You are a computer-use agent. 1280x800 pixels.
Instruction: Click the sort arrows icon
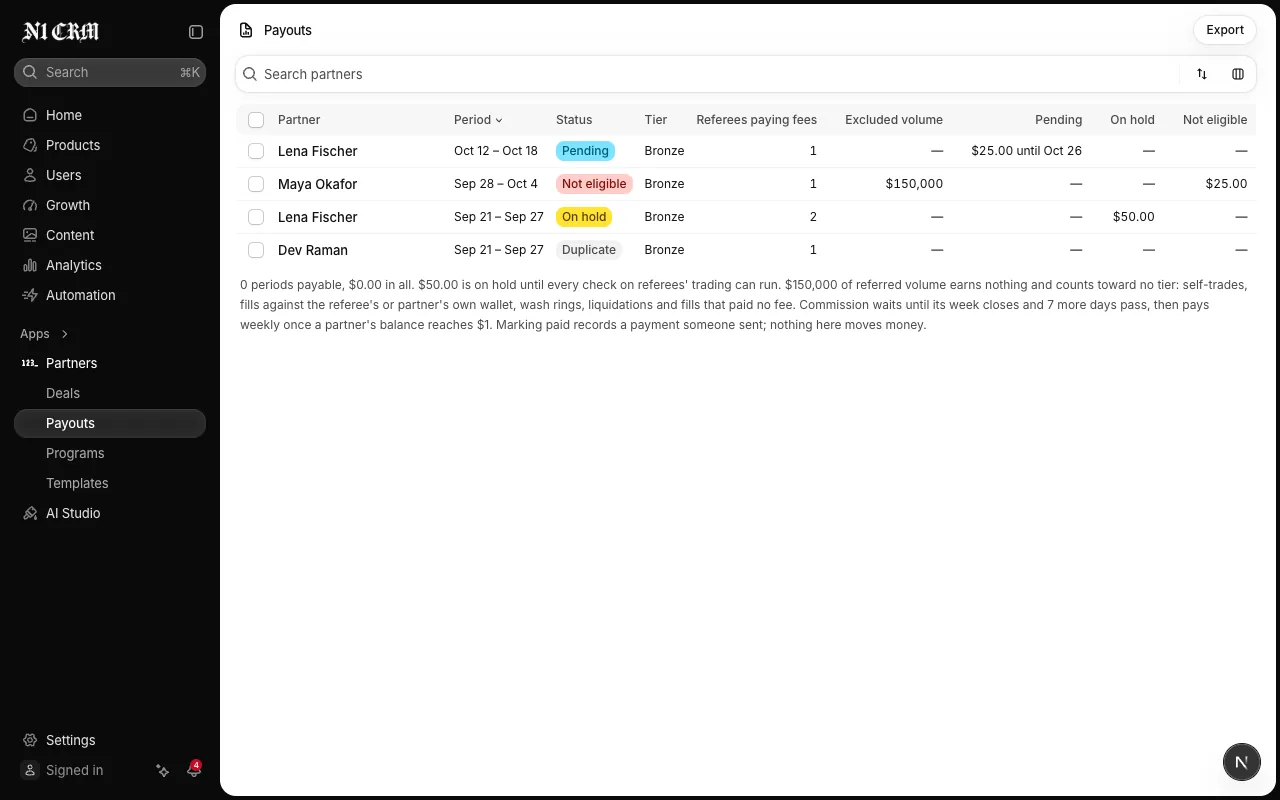coord(1202,74)
